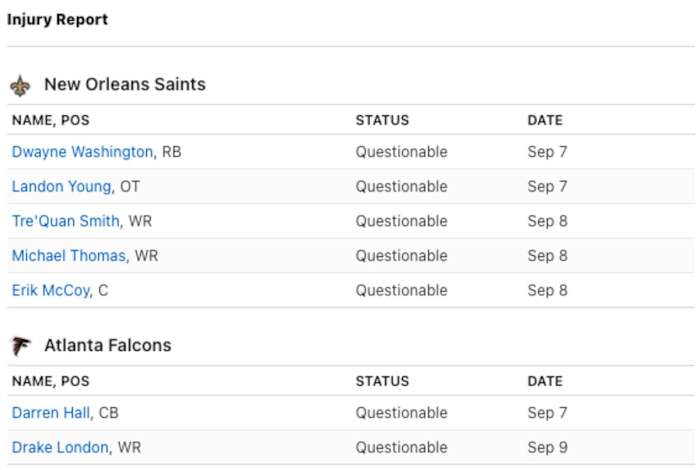Open Dwayne Washington's player page
This screenshot has height=470, width=700.
click(82, 152)
